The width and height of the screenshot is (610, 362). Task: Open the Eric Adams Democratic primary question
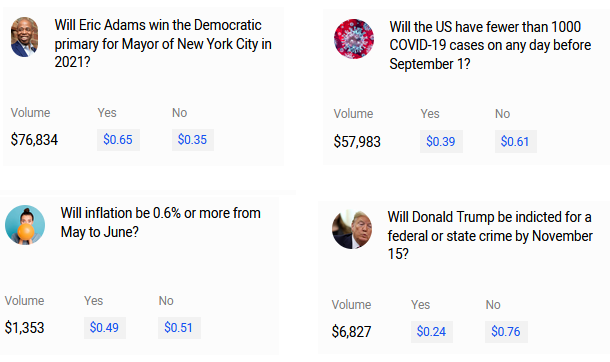click(x=163, y=44)
